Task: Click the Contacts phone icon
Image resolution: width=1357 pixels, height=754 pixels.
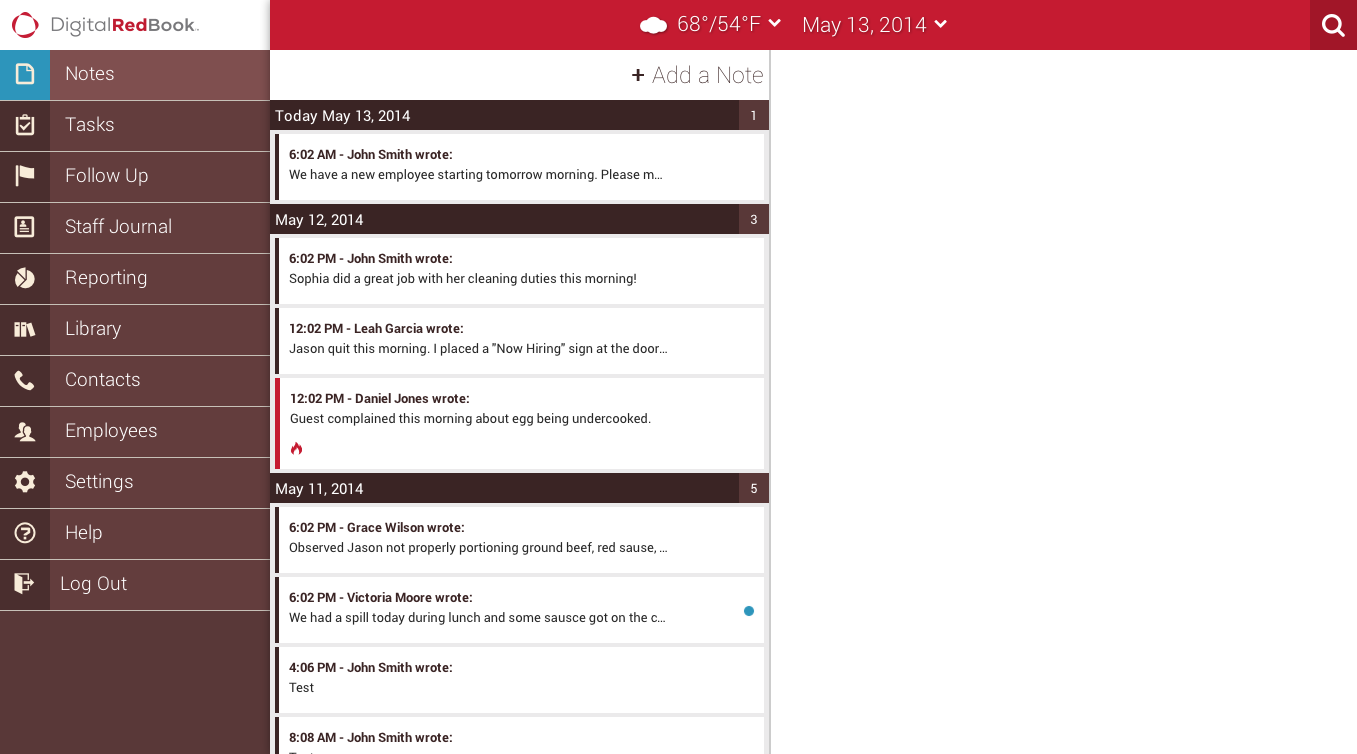Action: click(25, 380)
